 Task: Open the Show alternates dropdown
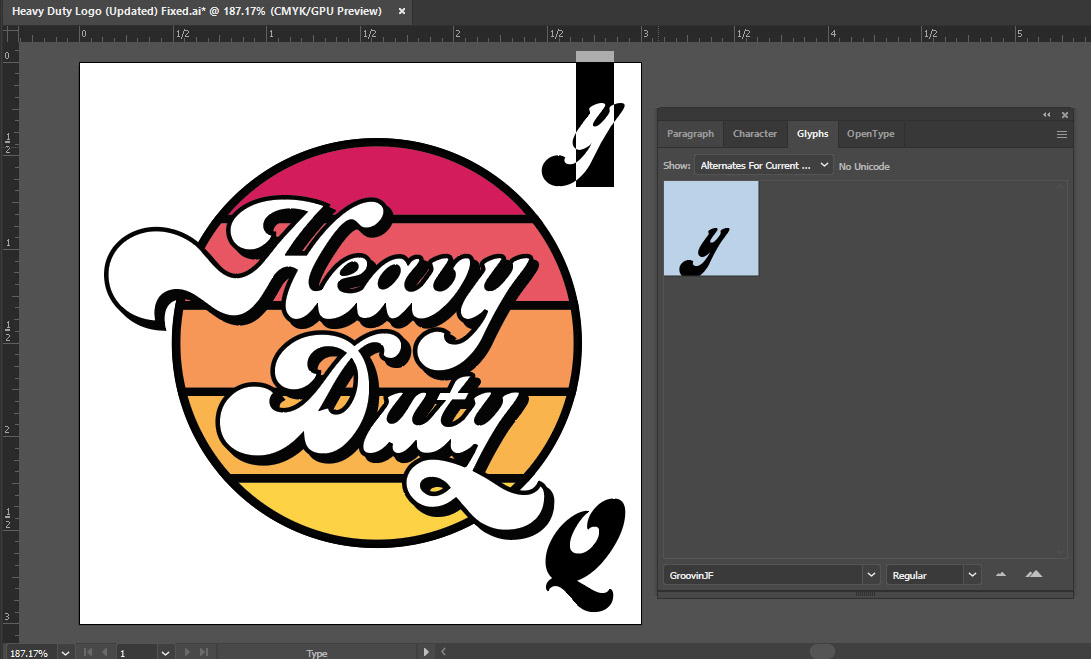click(763, 165)
